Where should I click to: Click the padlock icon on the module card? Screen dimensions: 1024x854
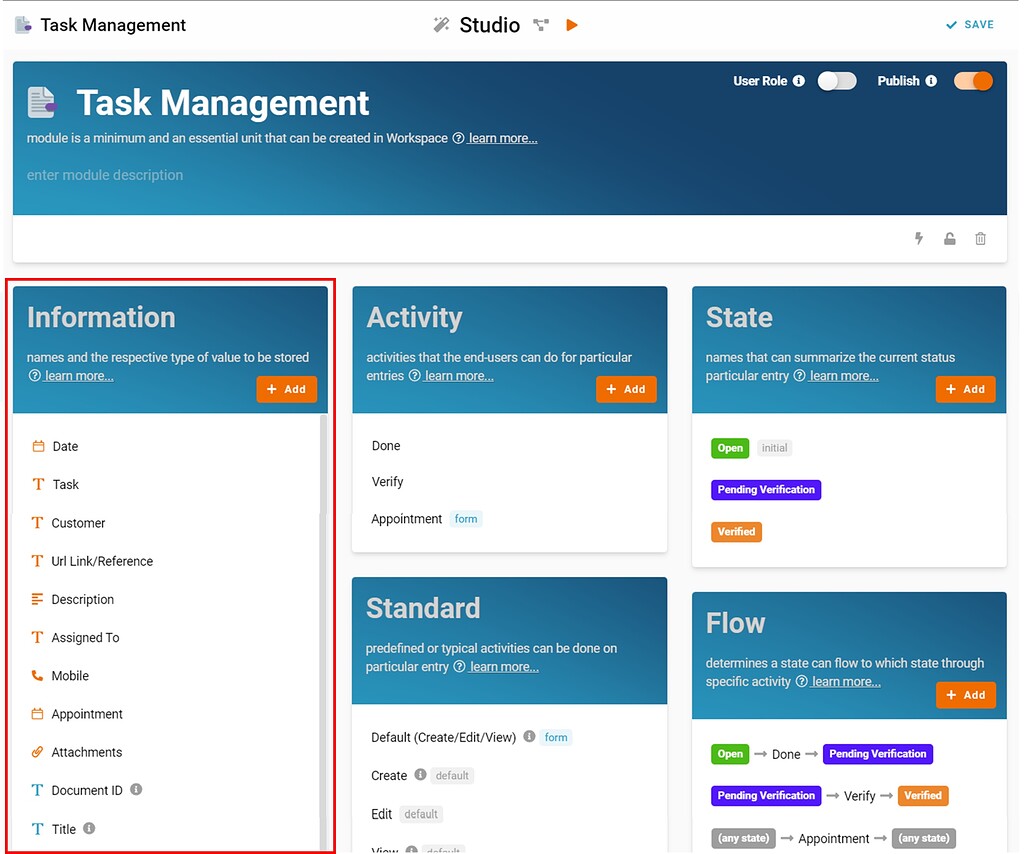click(949, 239)
